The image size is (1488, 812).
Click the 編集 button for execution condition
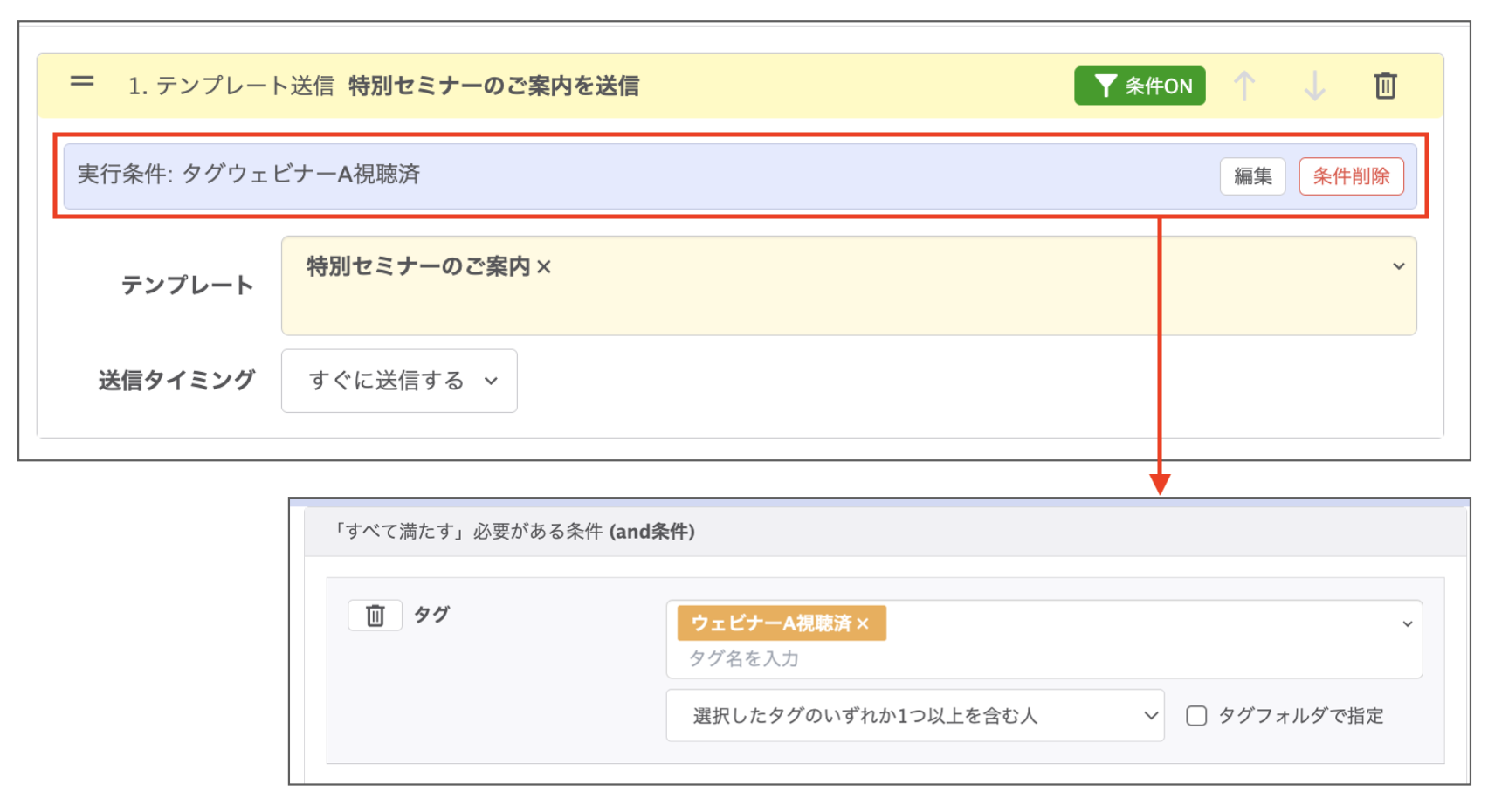point(1252,176)
